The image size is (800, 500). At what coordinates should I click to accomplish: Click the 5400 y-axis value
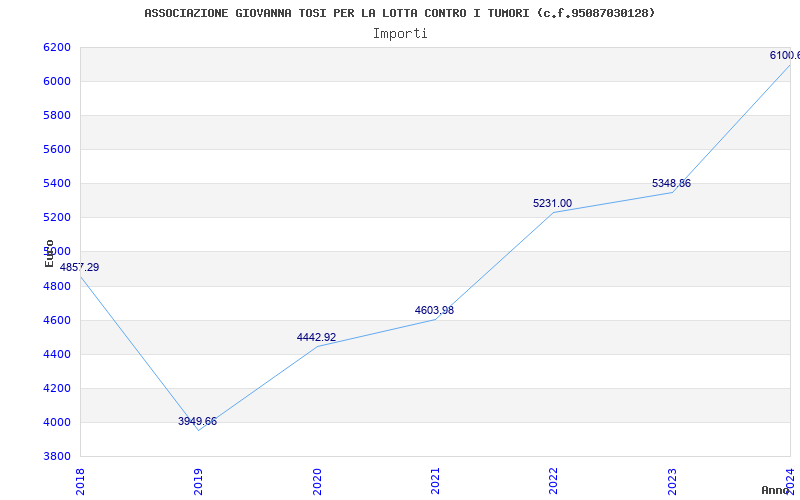[x=57, y=184]
